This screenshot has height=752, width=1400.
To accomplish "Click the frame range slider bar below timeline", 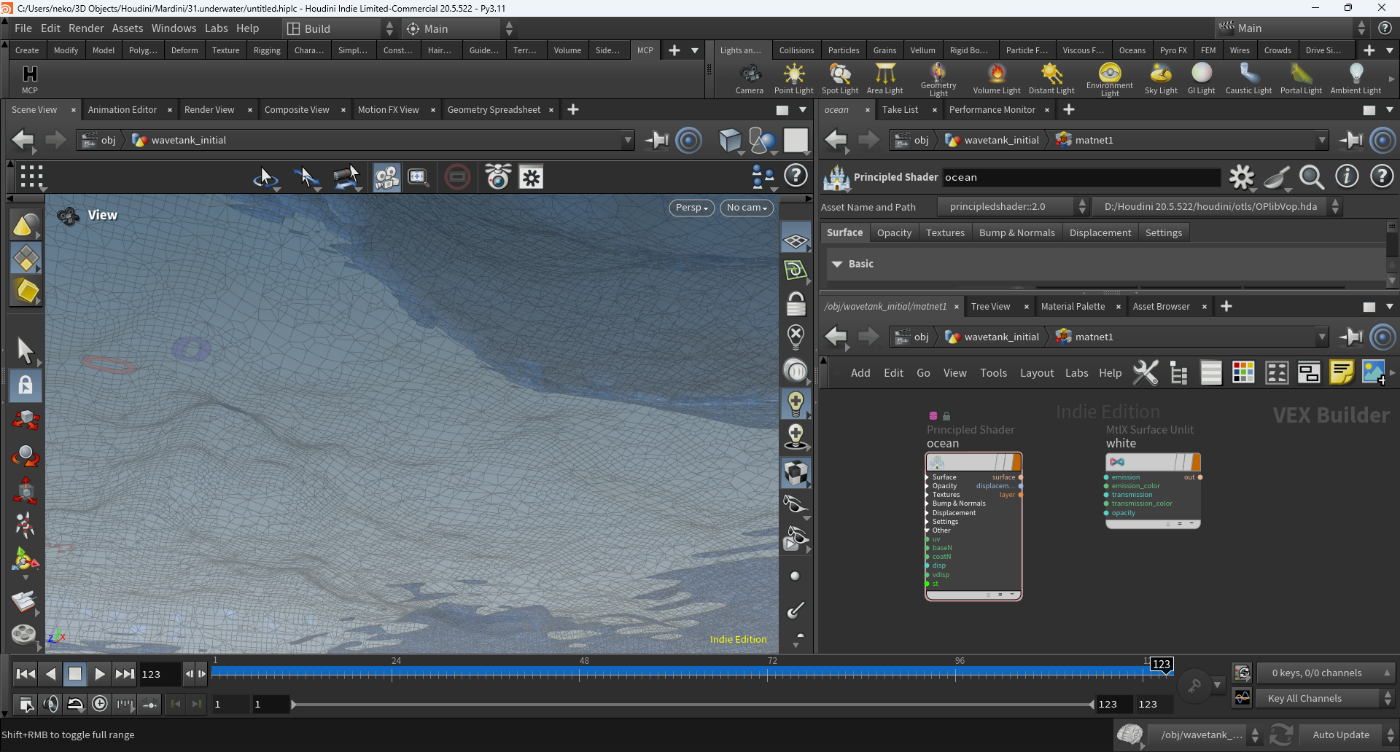I will 693,705.
